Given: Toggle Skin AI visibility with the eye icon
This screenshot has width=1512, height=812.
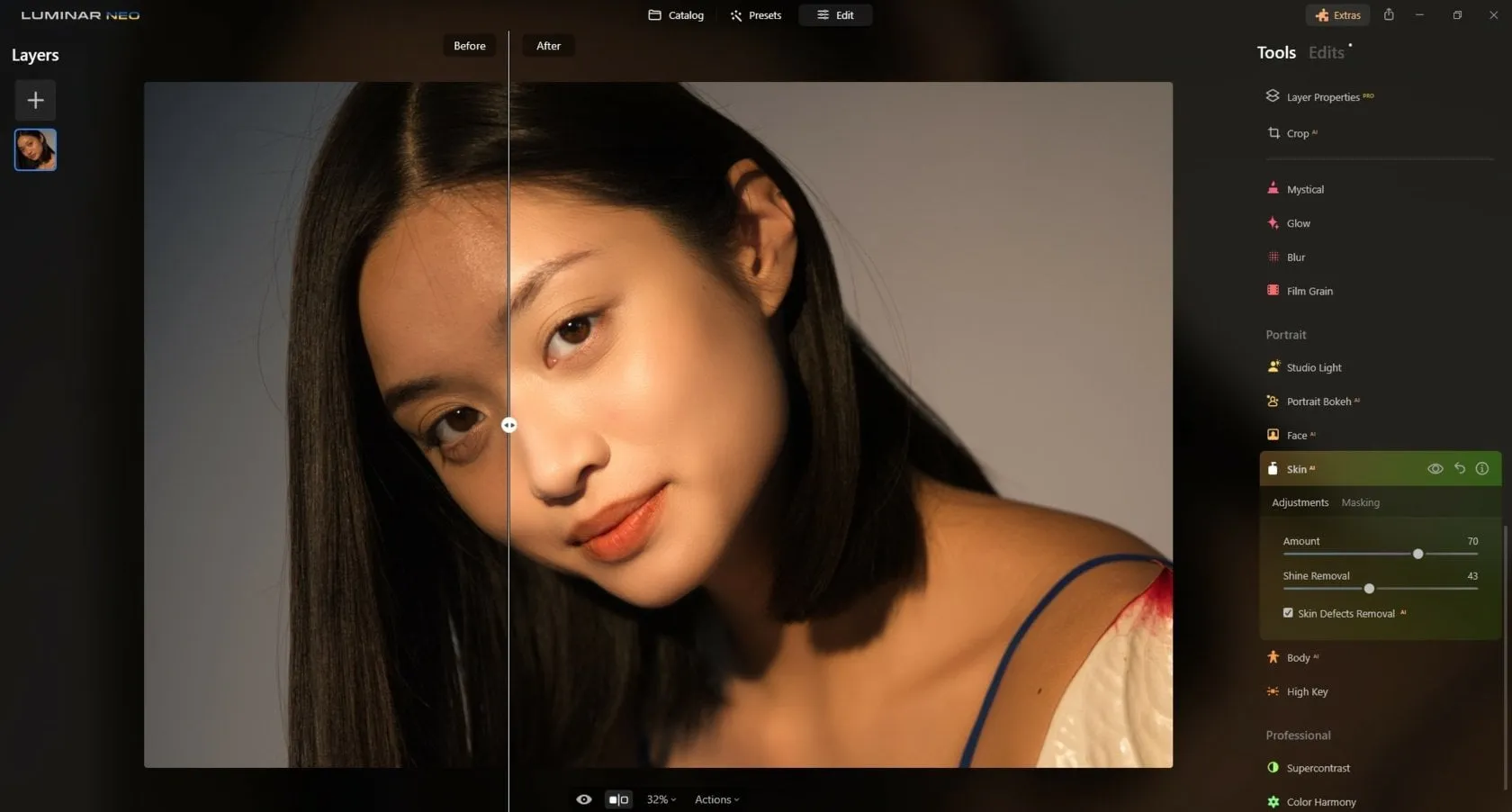Looking at the screenshot, I should [x=1434, y=468].
